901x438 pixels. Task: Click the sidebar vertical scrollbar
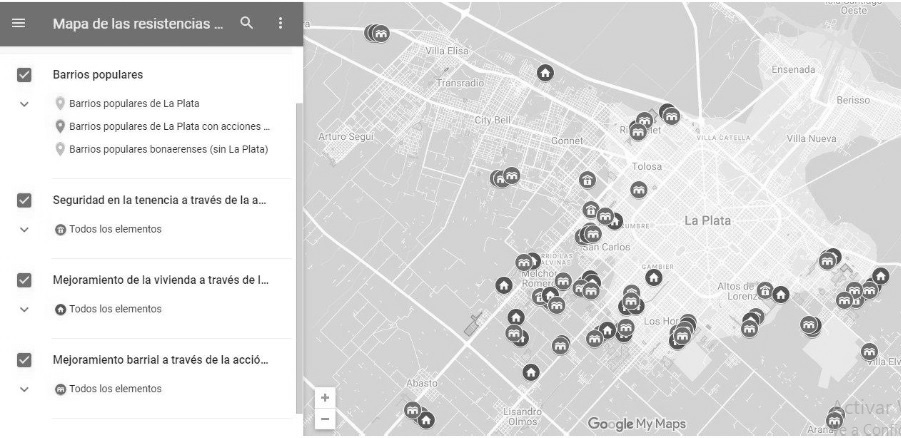click(x=297, y=250)
